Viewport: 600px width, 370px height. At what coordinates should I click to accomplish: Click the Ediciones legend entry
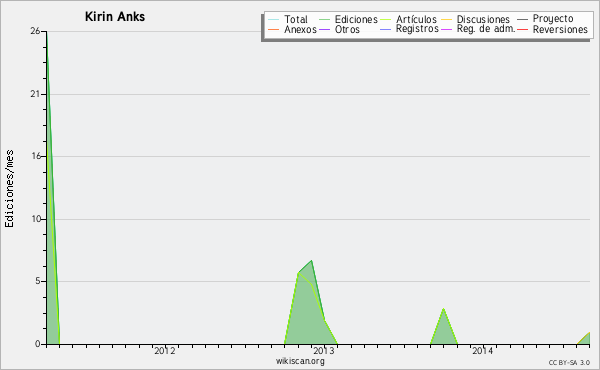click(x=348, y=19)
